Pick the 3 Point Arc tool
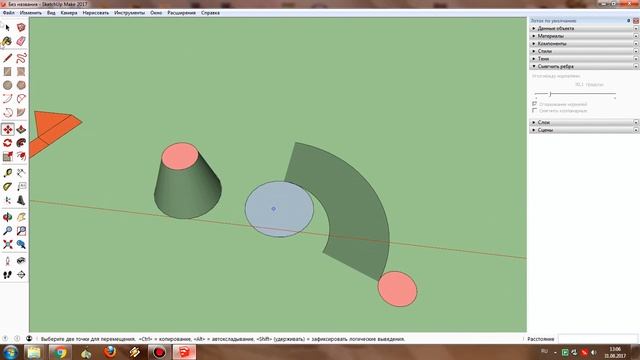Viewport: 640px width, 360px height. pos(7,112)
